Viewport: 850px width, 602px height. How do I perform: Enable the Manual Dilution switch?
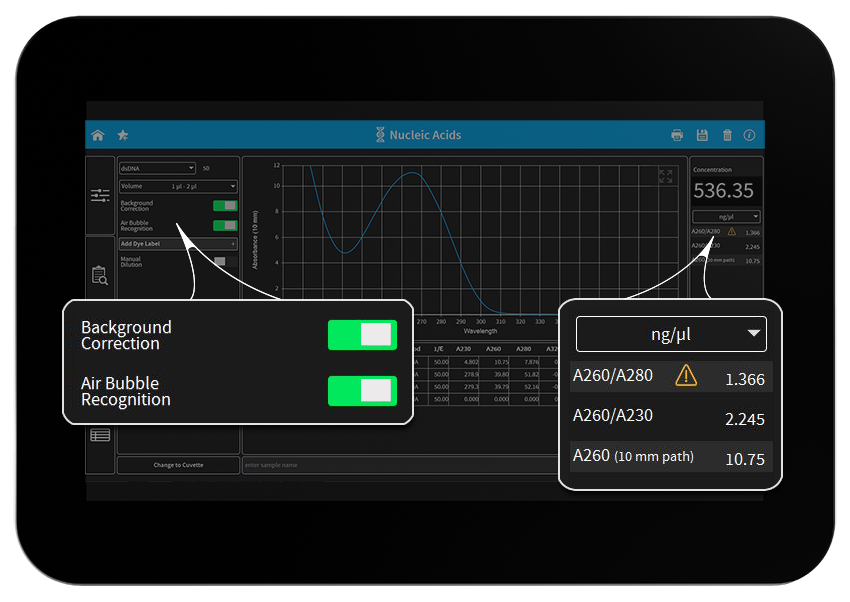225,262
